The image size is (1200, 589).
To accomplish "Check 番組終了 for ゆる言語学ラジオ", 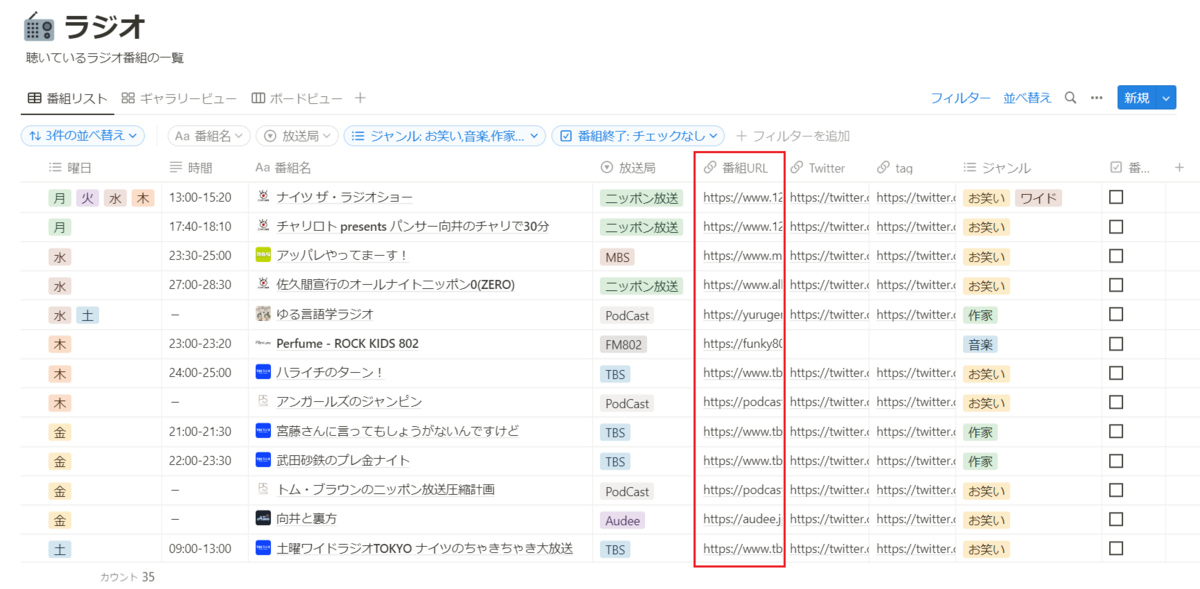I will click(x=1116, y=314).
